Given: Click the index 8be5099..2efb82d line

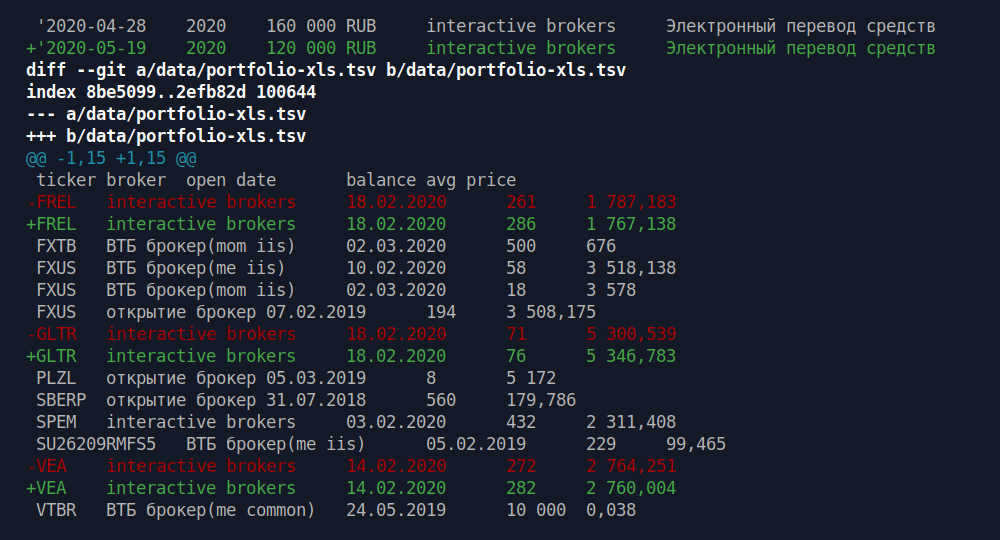Looking at the screenshot, I should [171, 92].
